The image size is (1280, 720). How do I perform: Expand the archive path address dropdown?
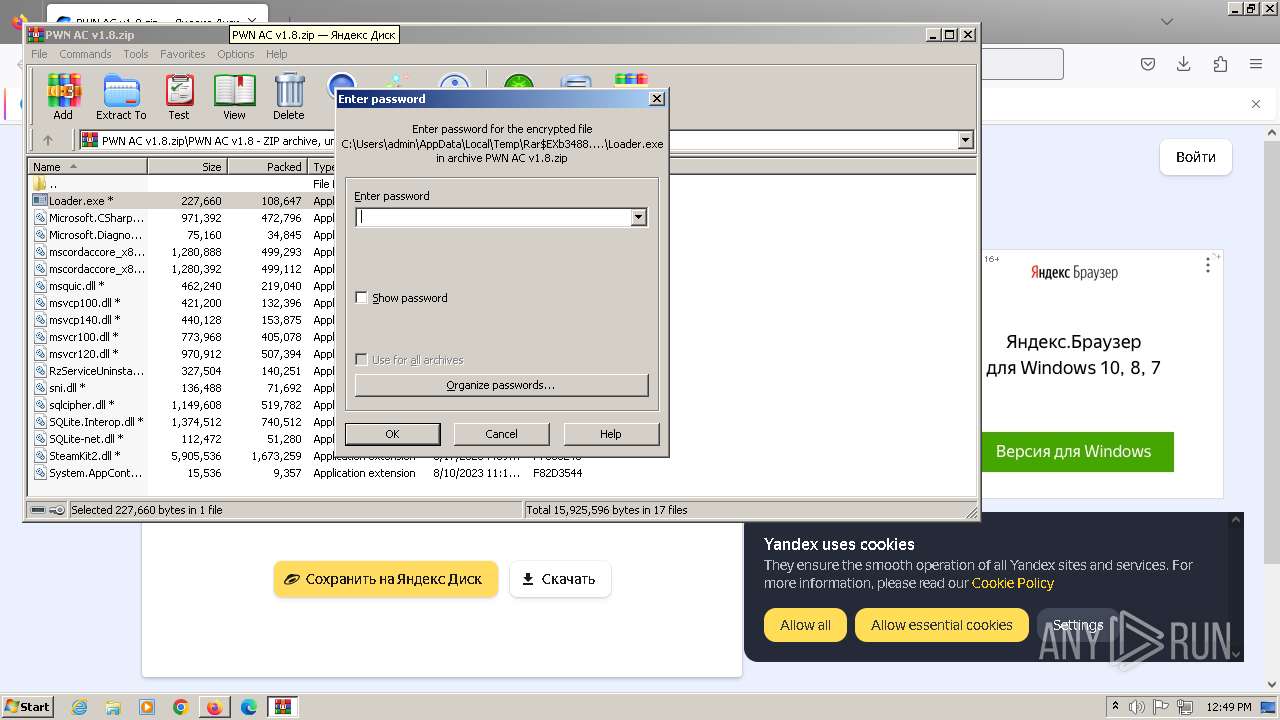(x=965, y=140)
